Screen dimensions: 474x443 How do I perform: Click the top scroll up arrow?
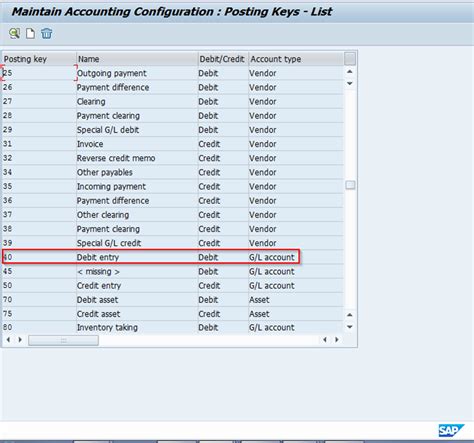point(350,71)
